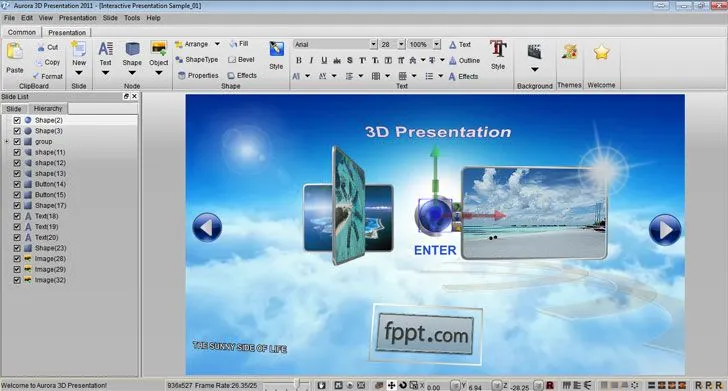Insert a Shape node
Image resolution: width=728 pixels, height=391 pixels.
point(132,54)
